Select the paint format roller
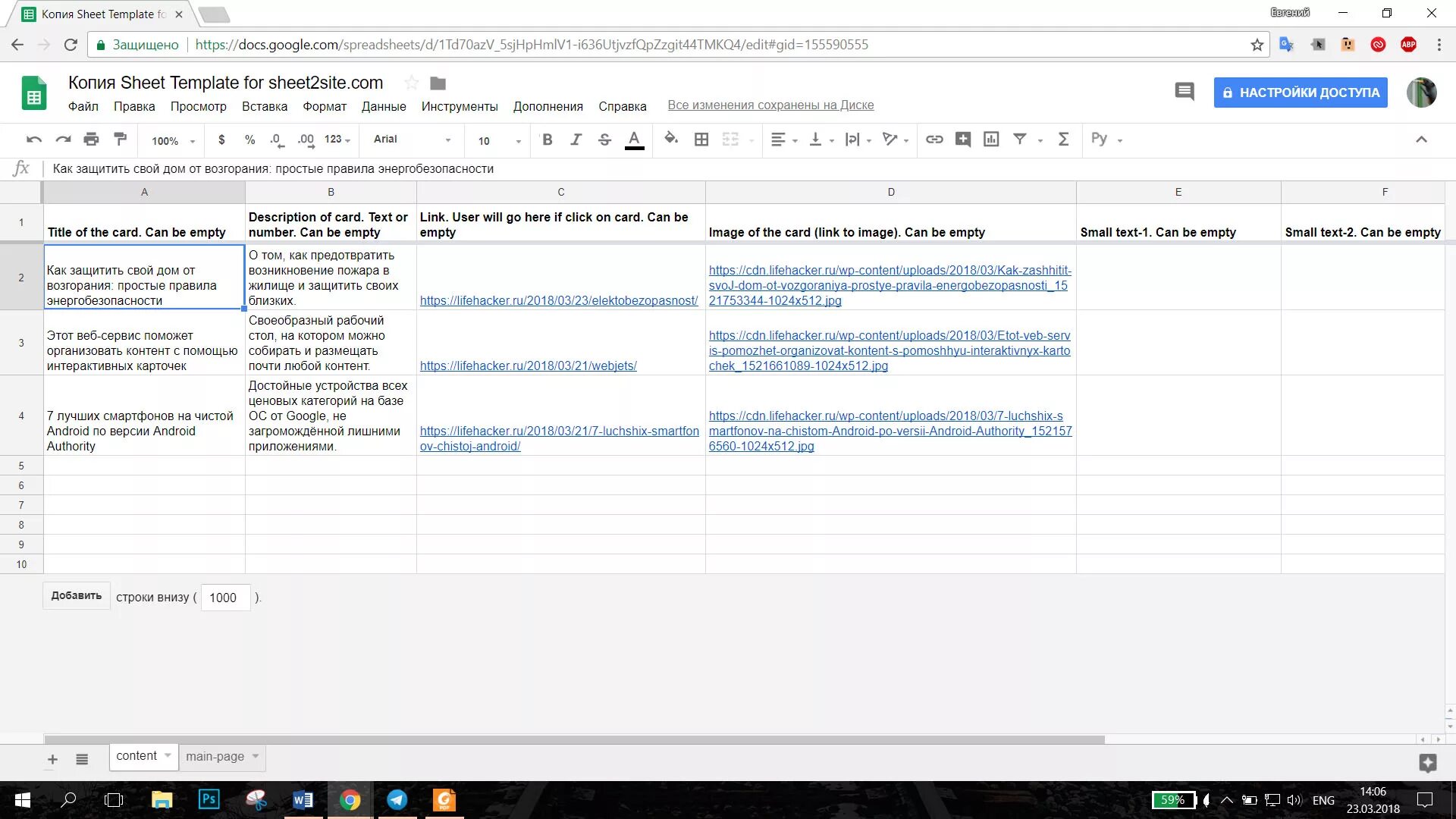Screen dimensions: 1456x819 pos(120,140)
